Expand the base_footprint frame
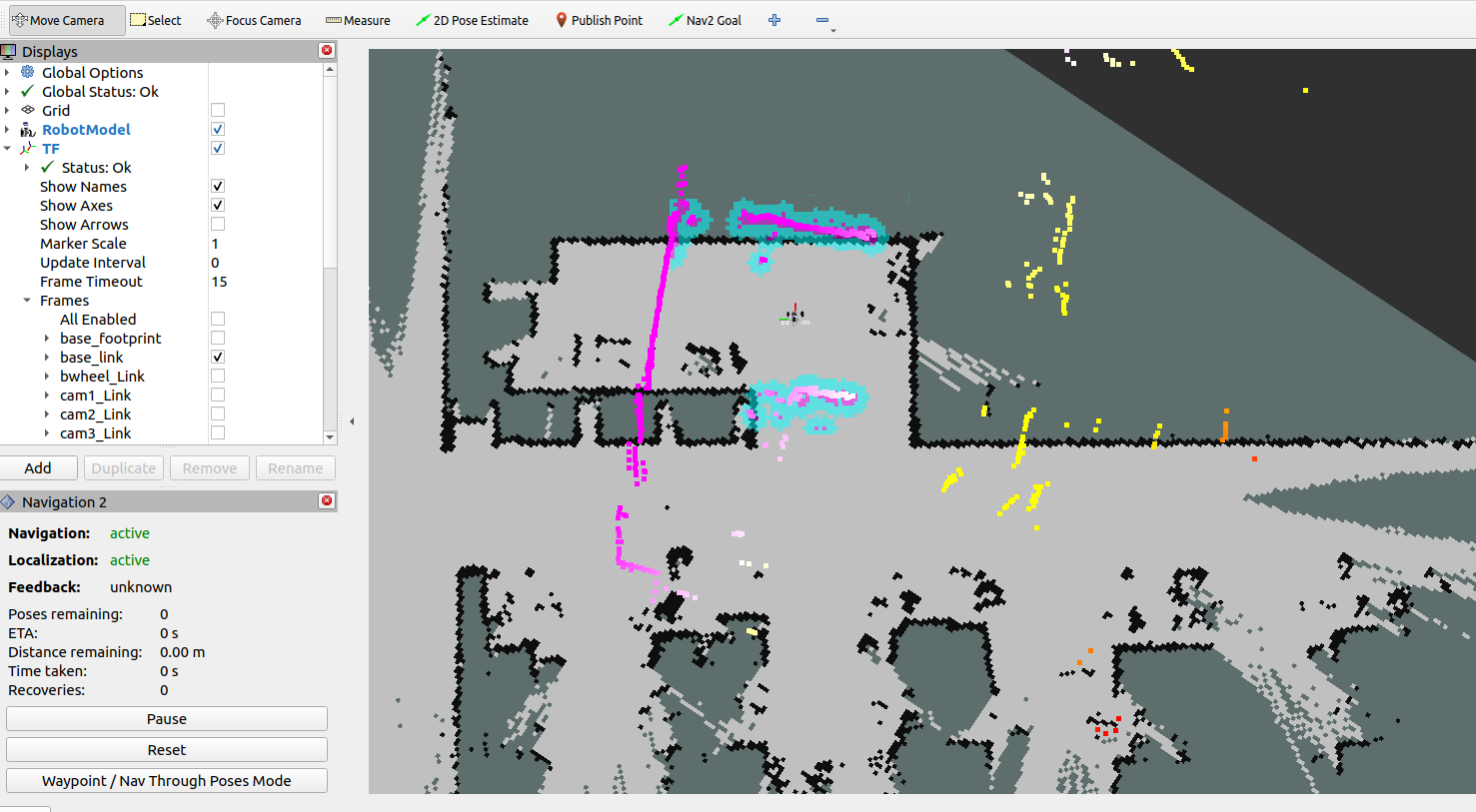Screen dimensions: 1476x812 click(x=47, y=339)
